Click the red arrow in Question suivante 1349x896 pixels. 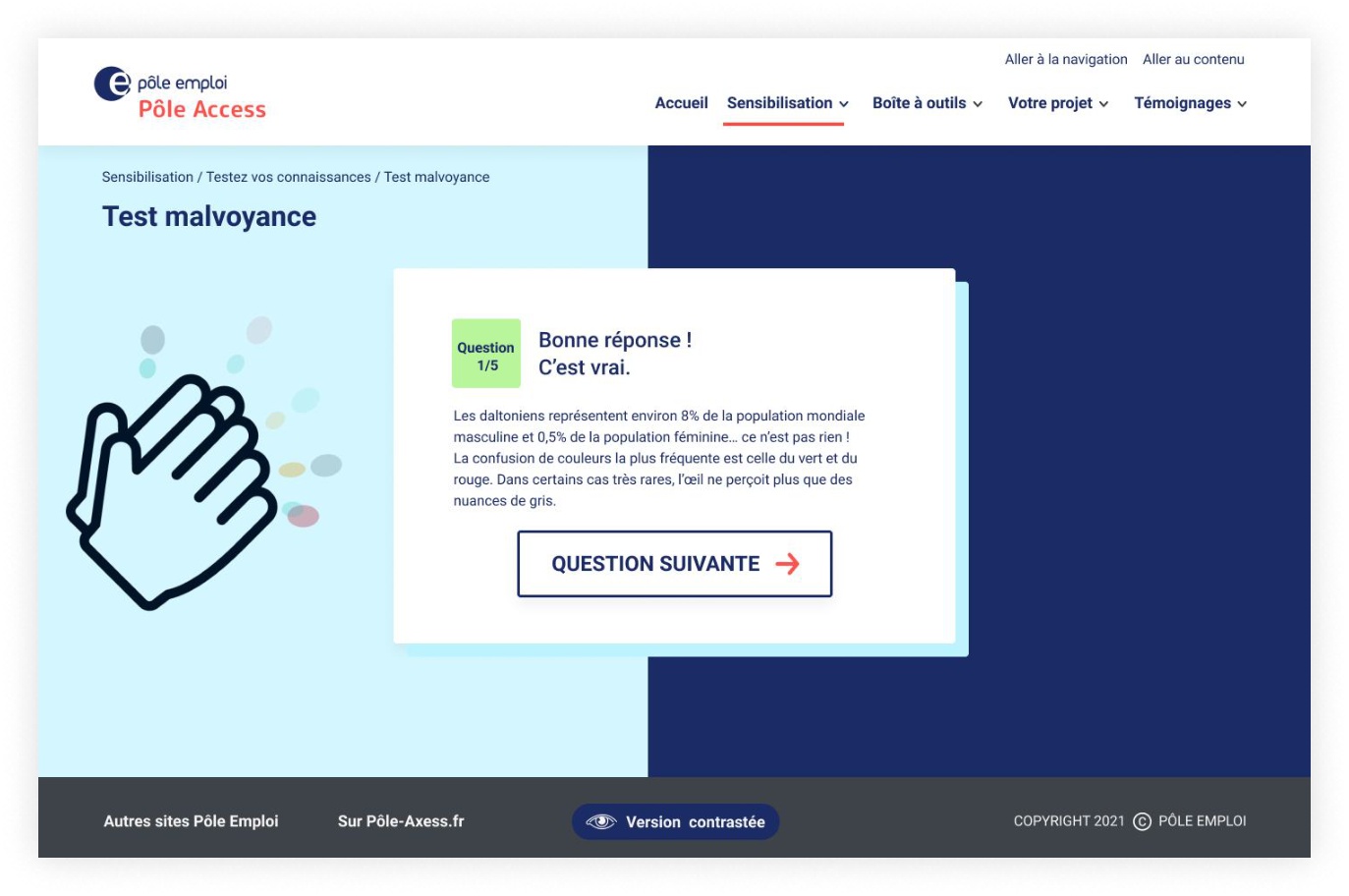point(787,564)
